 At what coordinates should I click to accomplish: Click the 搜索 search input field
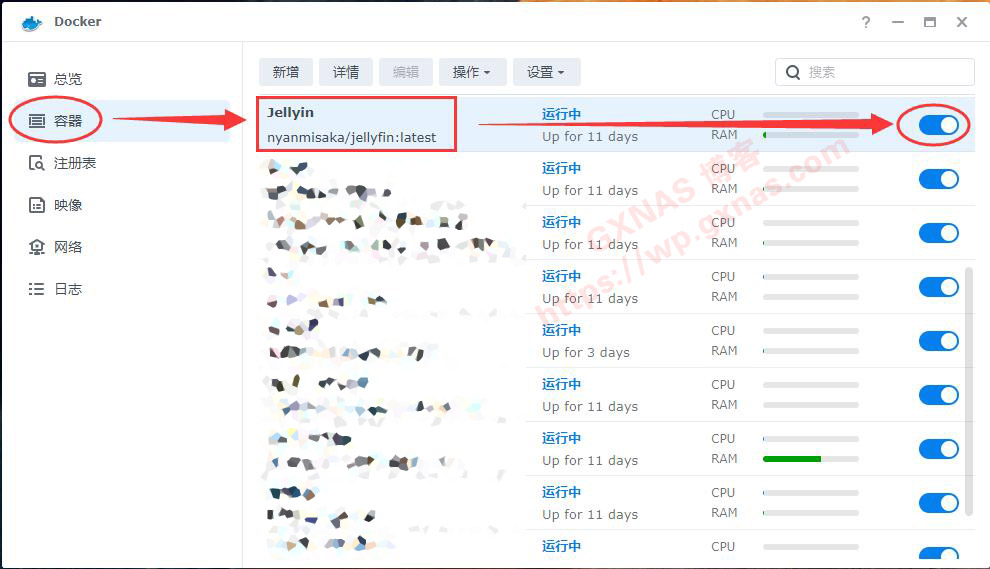point(885,72)
